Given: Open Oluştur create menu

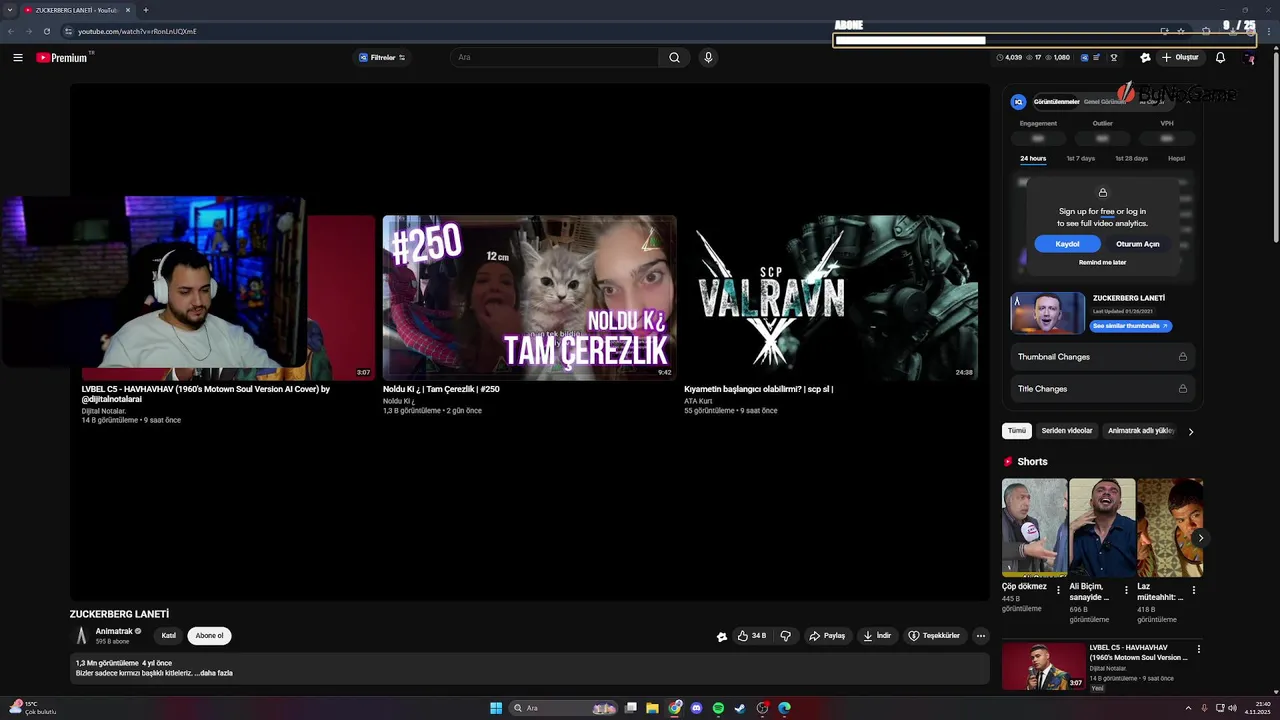Looking at the screenshot, I should tap(1181, 58).
